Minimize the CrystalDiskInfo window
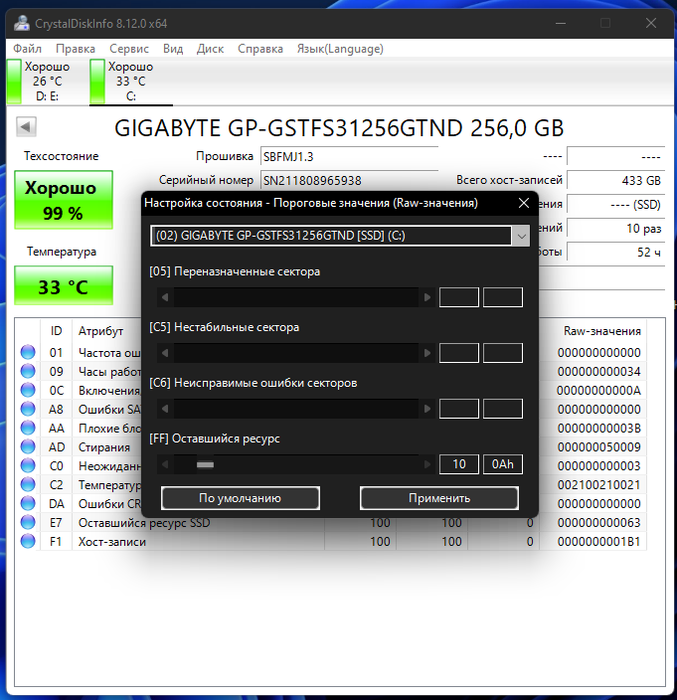 (561, 23)
